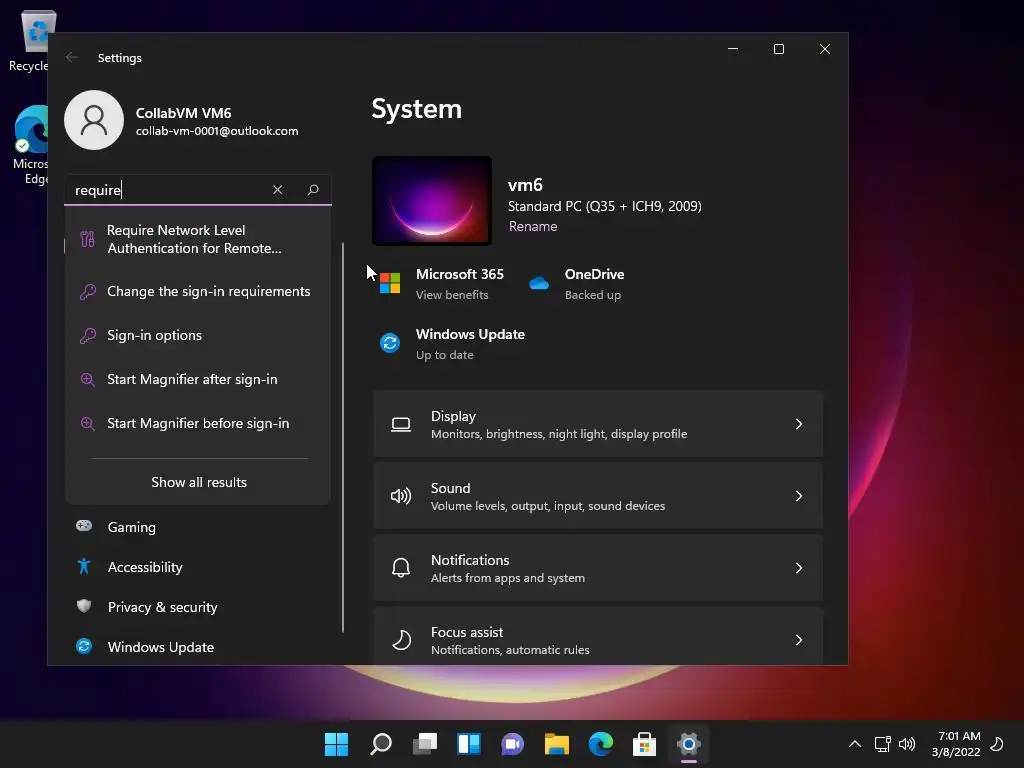Image resolution: width=1024 pixels, height=768 pixels.
Task: Minimize the Settings window
Action: click(x=733, y=49)
